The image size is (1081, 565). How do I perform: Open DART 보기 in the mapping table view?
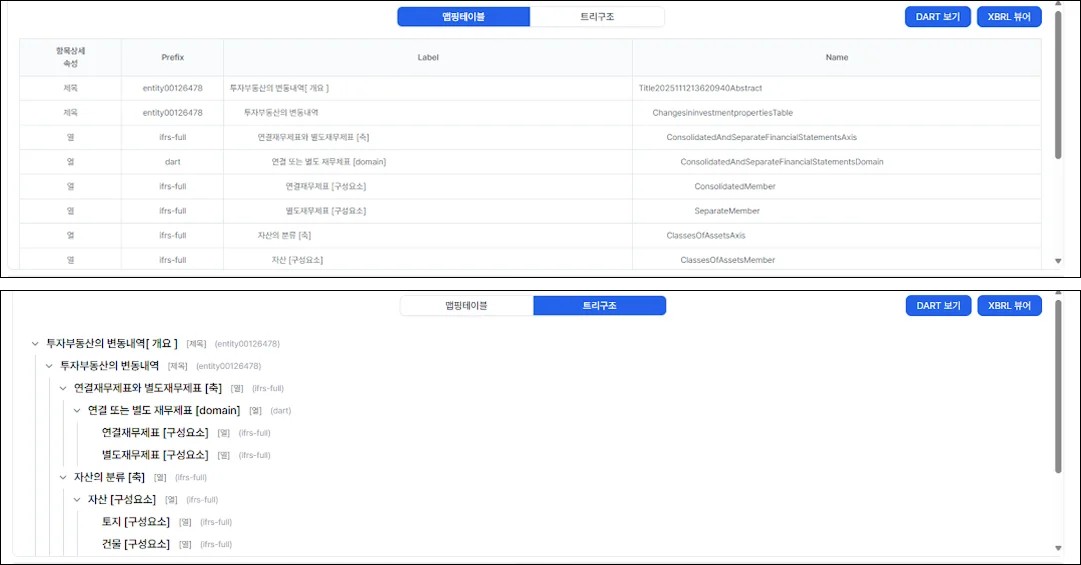938,17
